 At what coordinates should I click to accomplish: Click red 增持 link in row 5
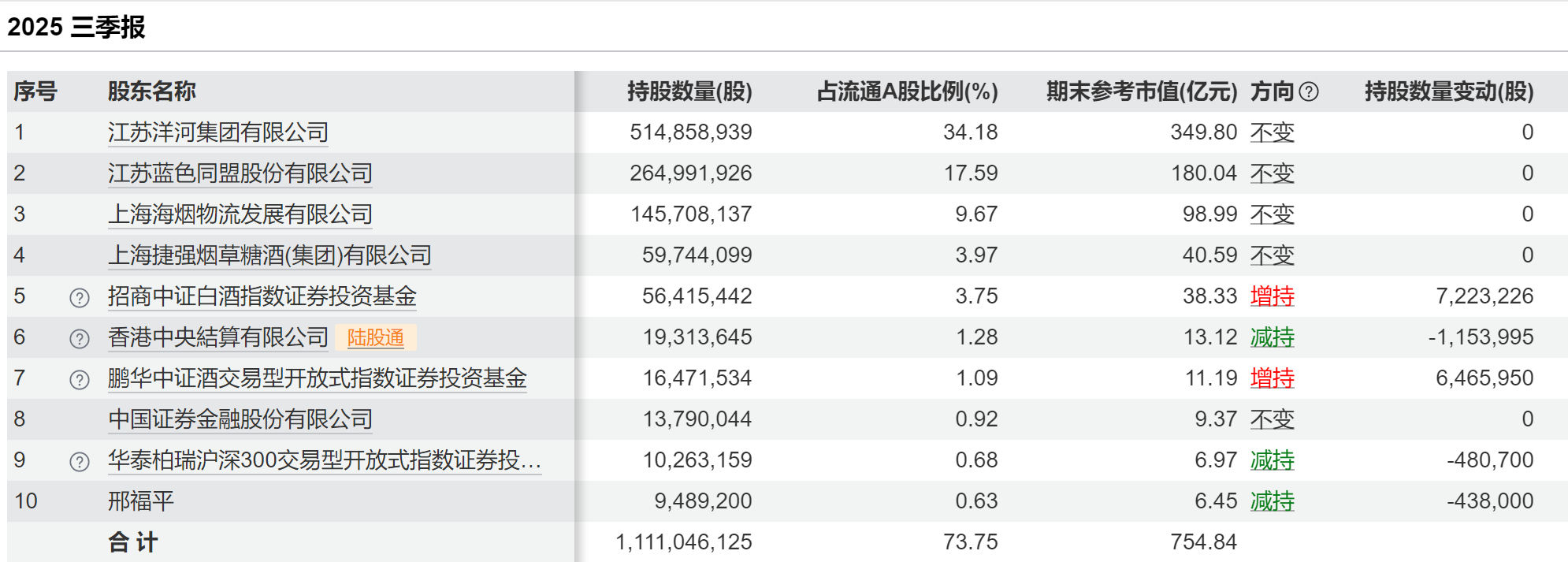point(1272,296)
